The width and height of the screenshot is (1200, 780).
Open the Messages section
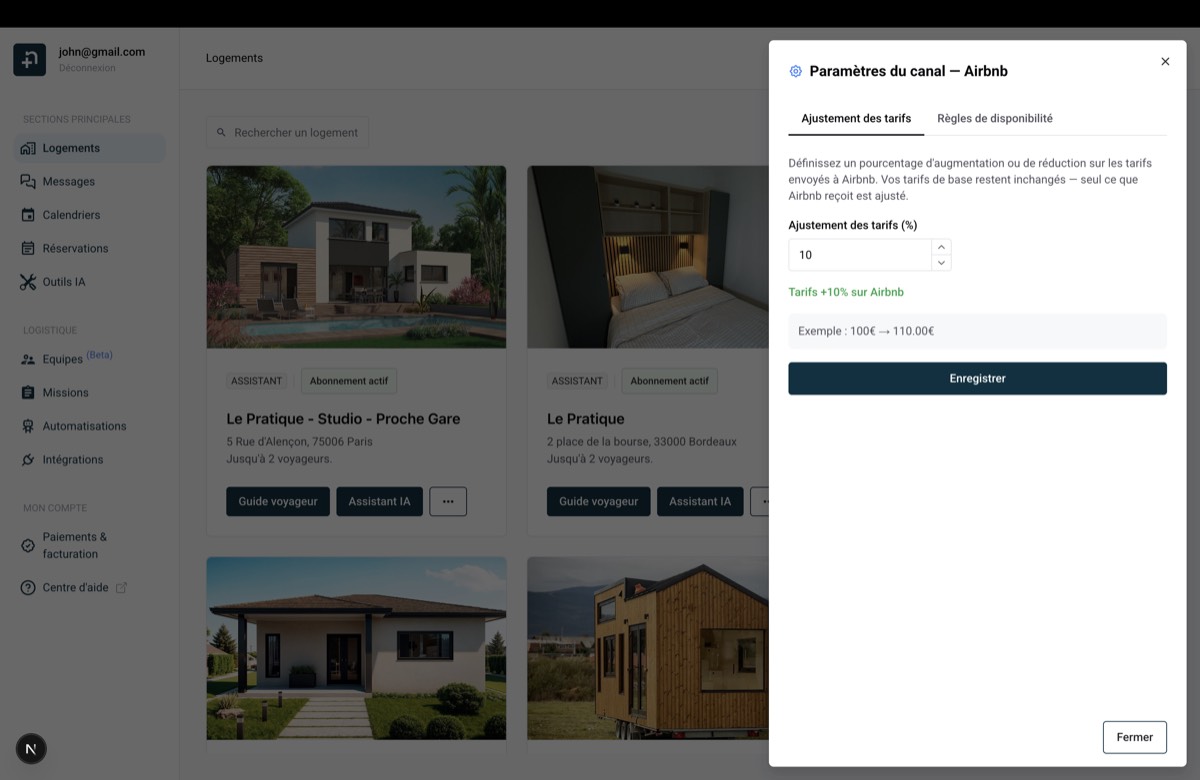[68, 181]
